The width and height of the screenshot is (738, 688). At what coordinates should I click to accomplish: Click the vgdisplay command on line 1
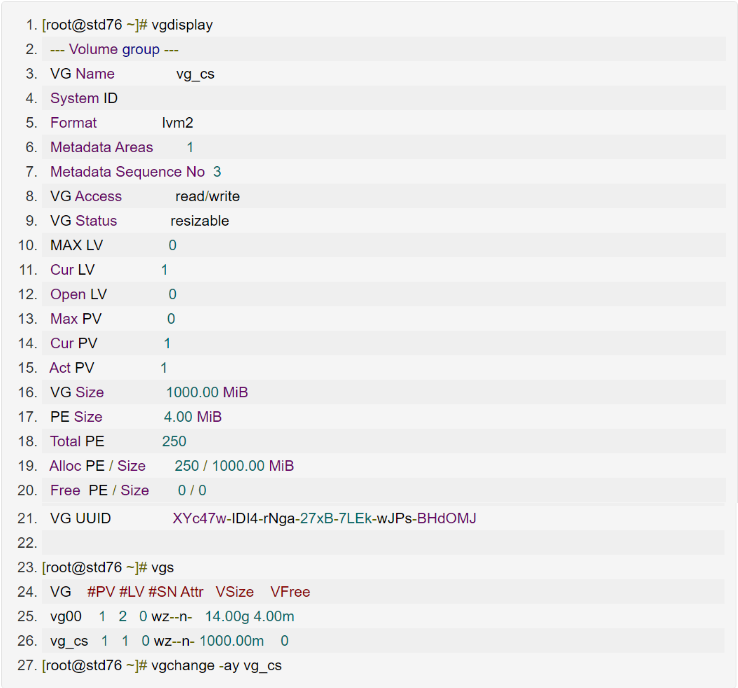182,25
